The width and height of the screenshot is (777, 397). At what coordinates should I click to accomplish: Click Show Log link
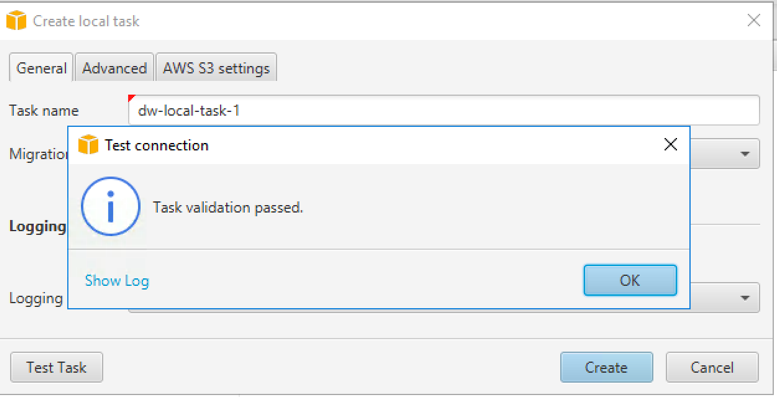click(x=117, y=281)
